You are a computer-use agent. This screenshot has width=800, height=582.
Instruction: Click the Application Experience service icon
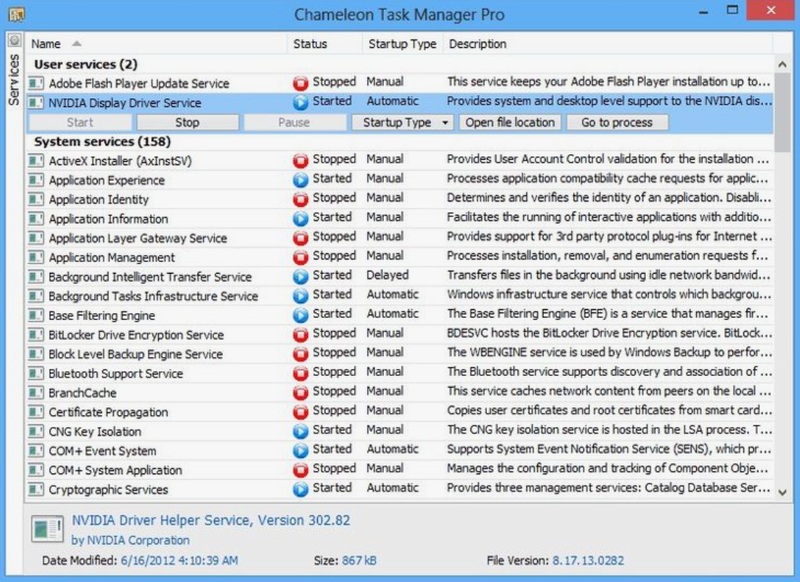point(36,180)
